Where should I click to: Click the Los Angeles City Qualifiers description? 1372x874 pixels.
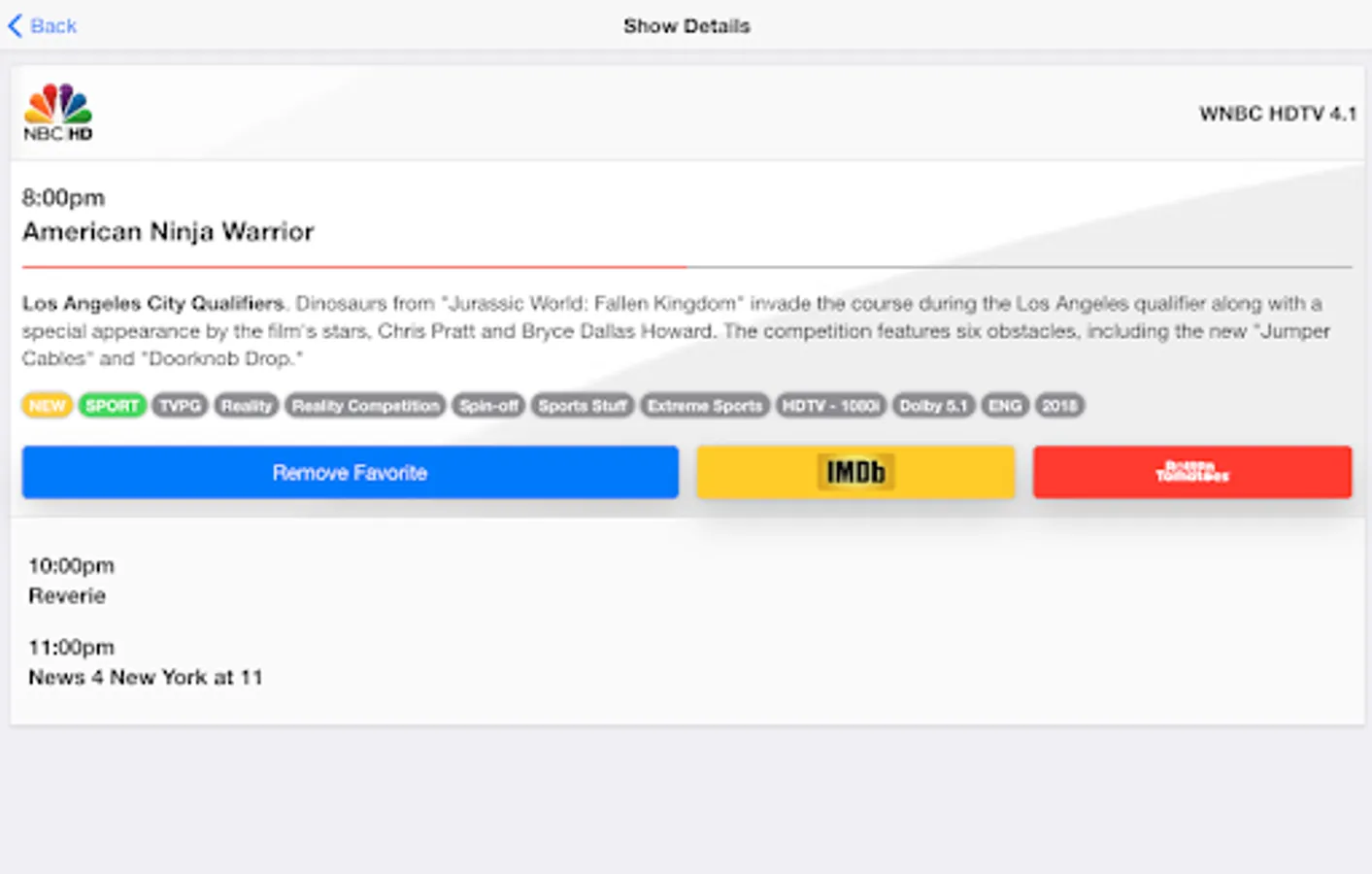coord(676,330)
